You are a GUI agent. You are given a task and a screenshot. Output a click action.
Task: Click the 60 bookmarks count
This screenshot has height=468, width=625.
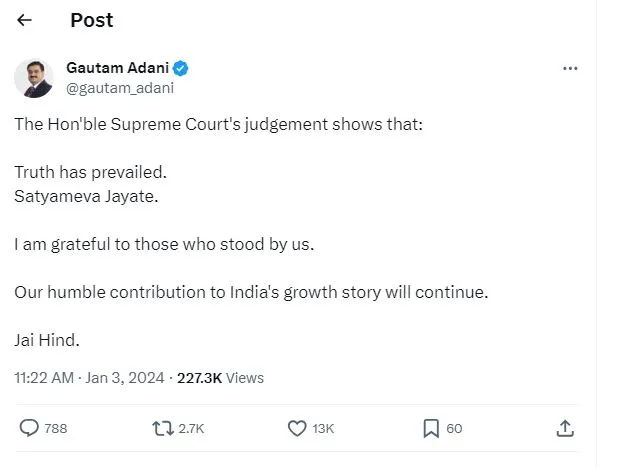tap(454, 429)
